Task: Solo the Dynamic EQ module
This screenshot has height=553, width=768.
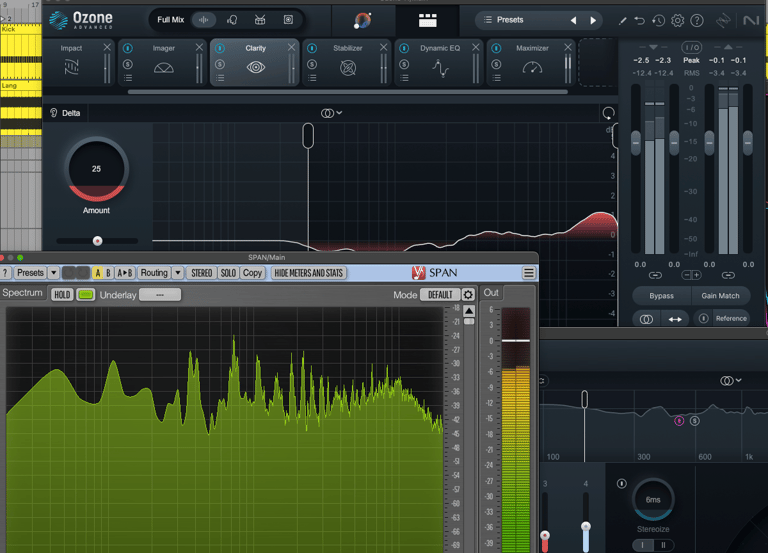Action: pos(404,64)
